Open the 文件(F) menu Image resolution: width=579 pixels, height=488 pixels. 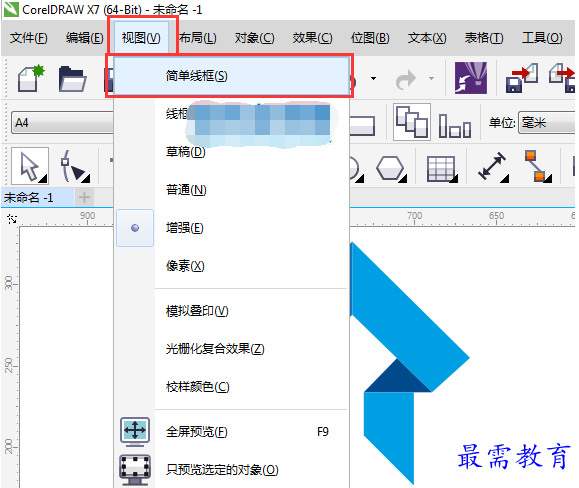(x=28, y=38)
